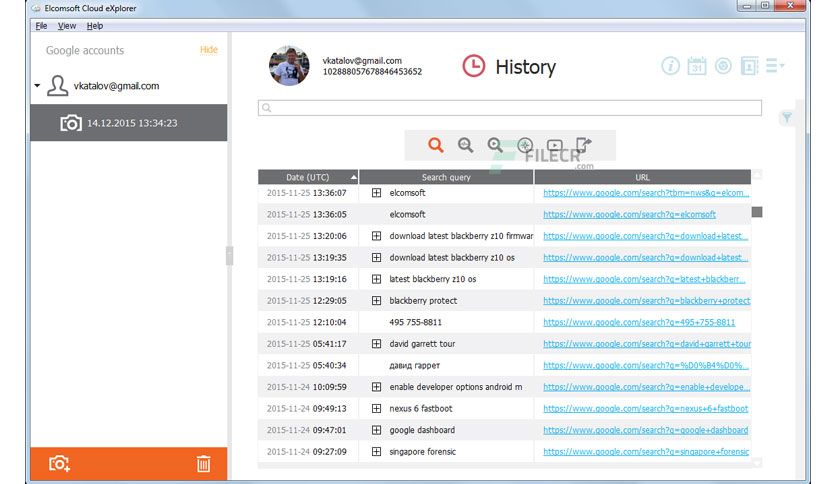The height and width of the screenshot is (484, 836).
Task: Open the list menu dropdown in header
Action: (x=775, y=66)
